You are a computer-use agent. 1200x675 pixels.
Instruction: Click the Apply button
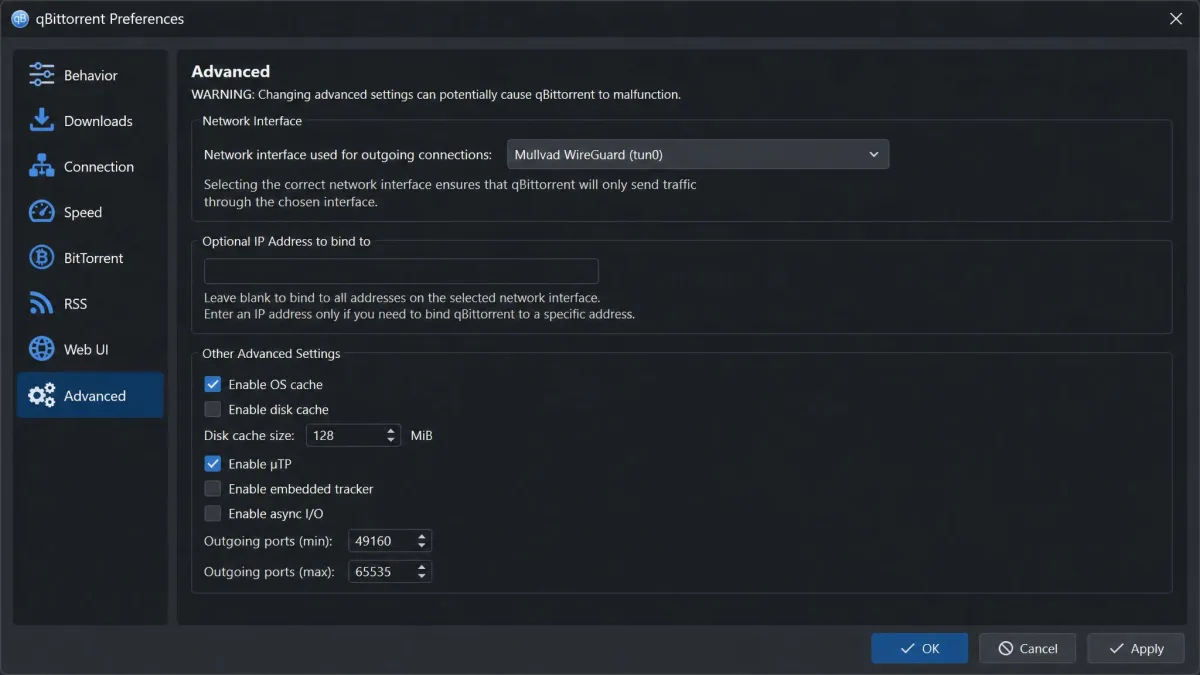1135,648
